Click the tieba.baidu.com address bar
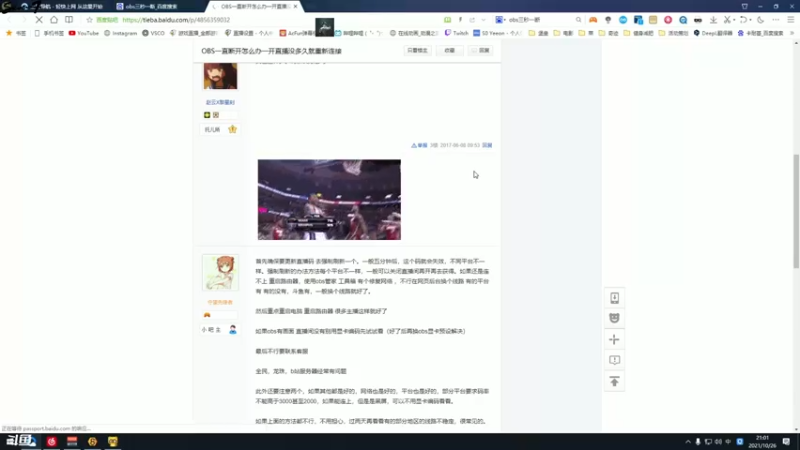The width and height of the screenshot is (800, 450). click(x=176, y=20)
